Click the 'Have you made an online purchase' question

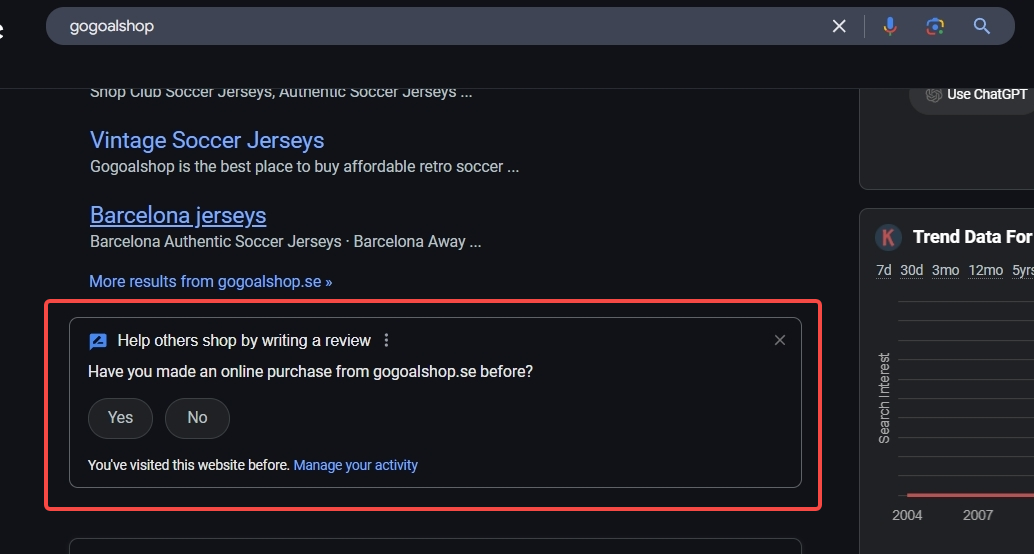(310, 372)
